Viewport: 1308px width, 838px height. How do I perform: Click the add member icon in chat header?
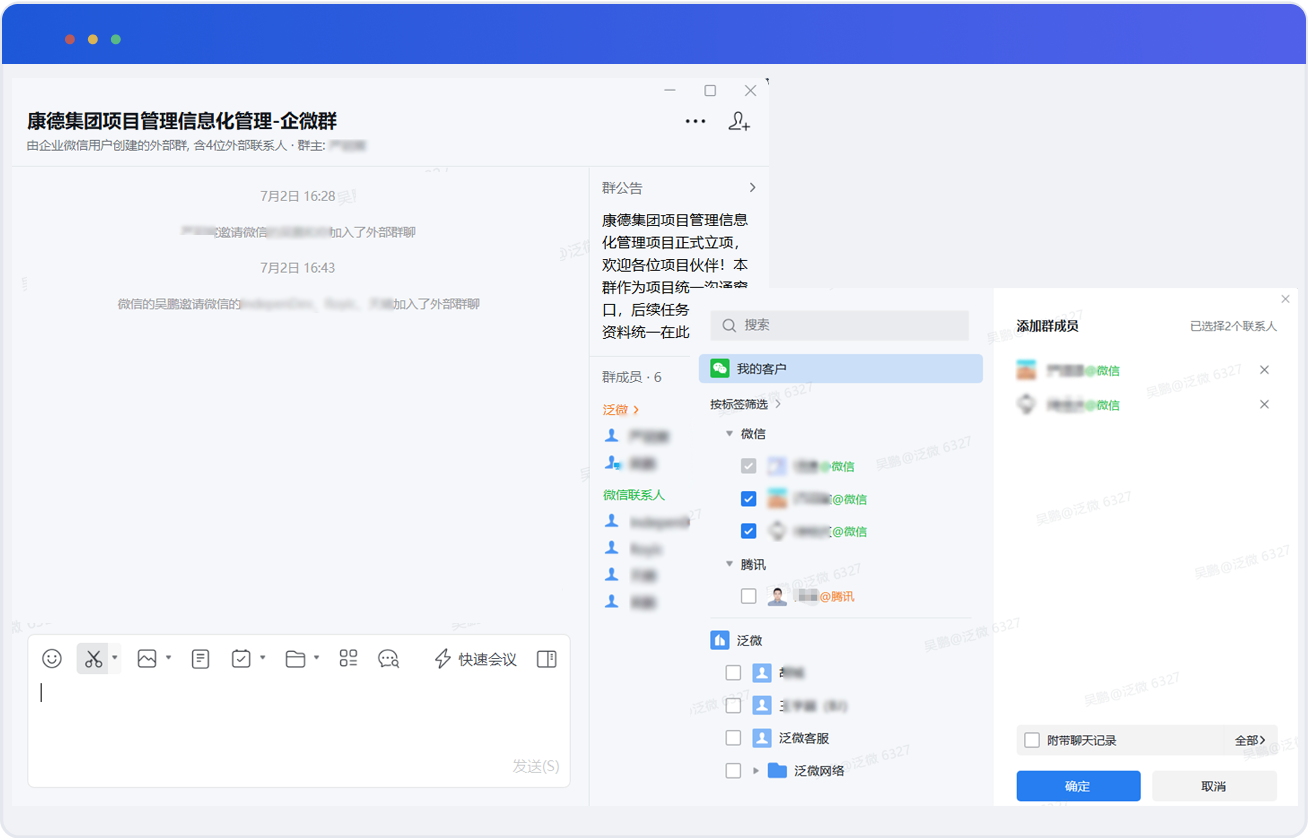[739, 122]
